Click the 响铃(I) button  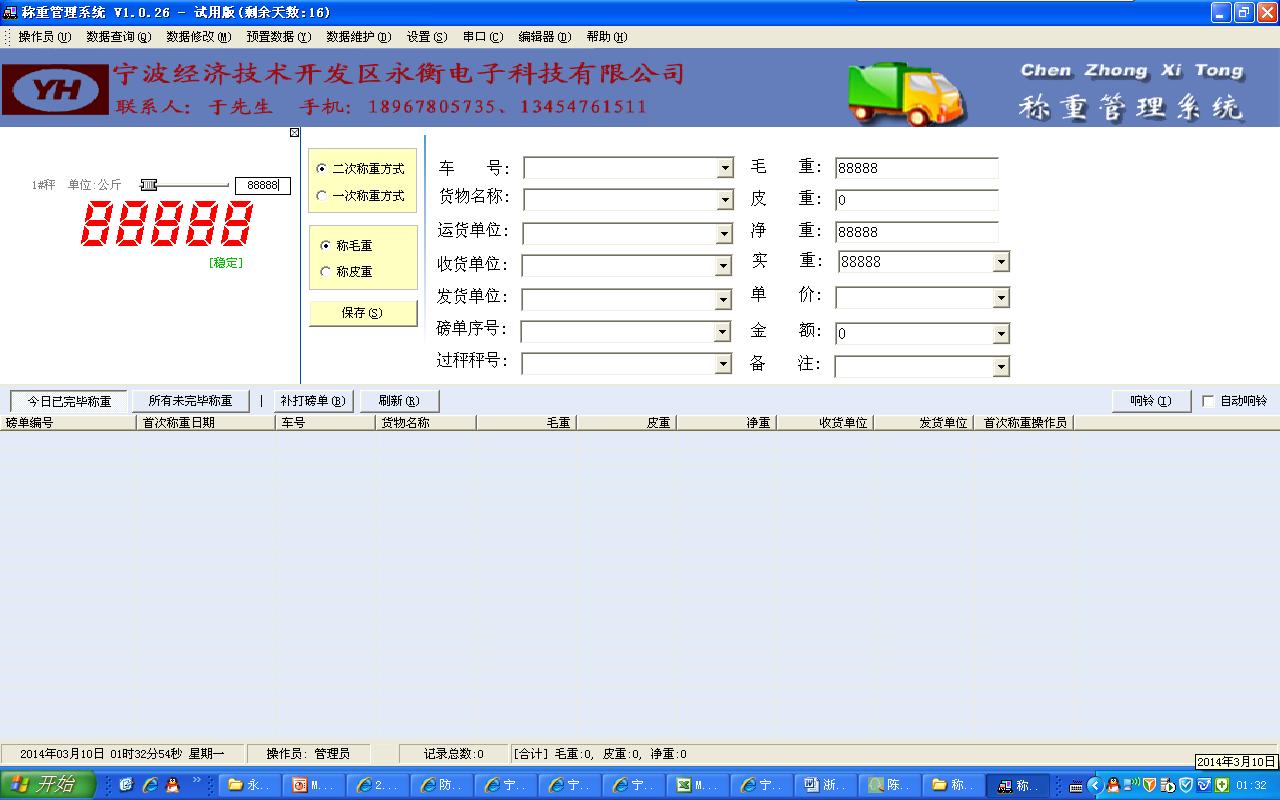pyautogui.click(x=1151, y=401)
